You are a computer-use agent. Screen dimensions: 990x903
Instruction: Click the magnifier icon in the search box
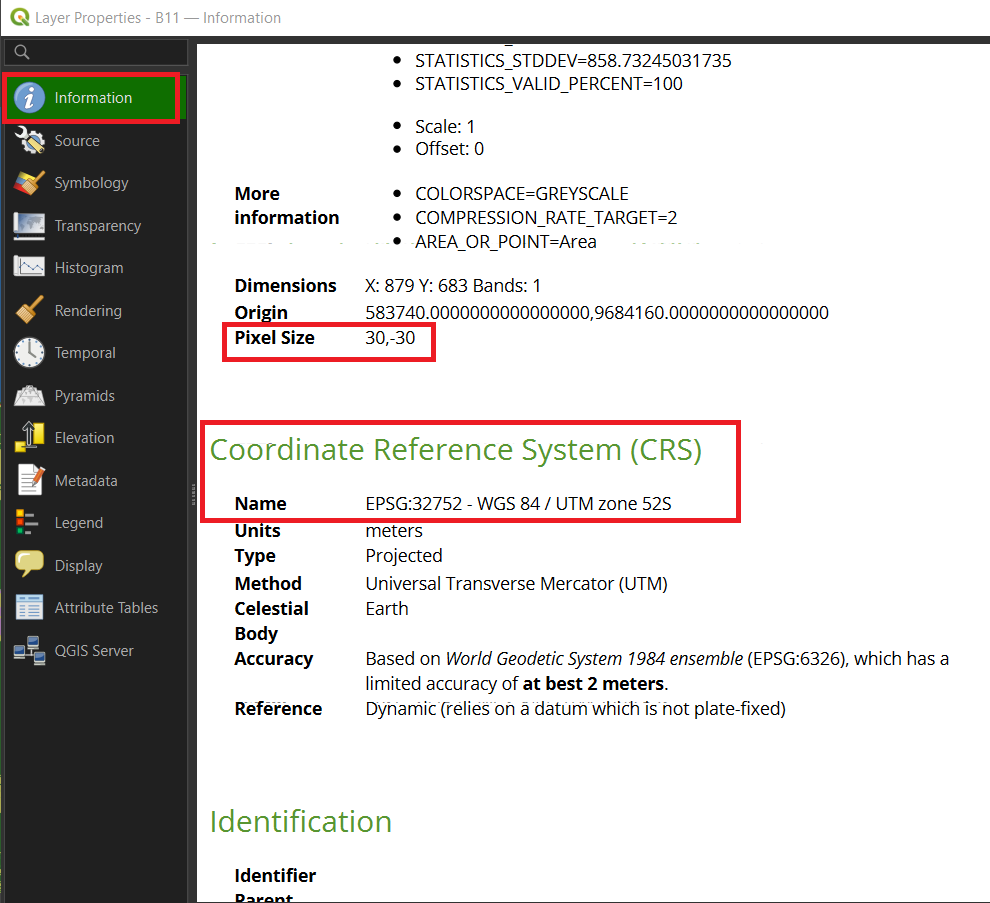click(21, 52)
